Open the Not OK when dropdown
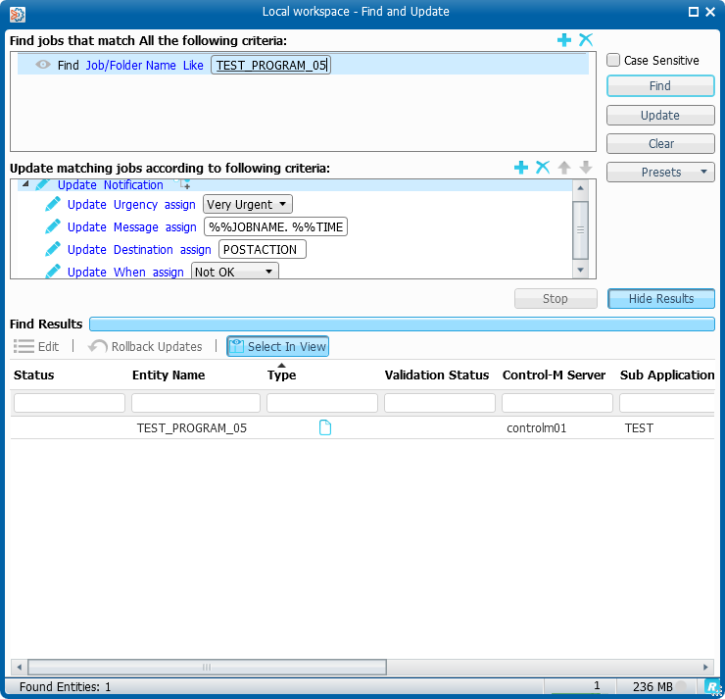 coord(235,272)
